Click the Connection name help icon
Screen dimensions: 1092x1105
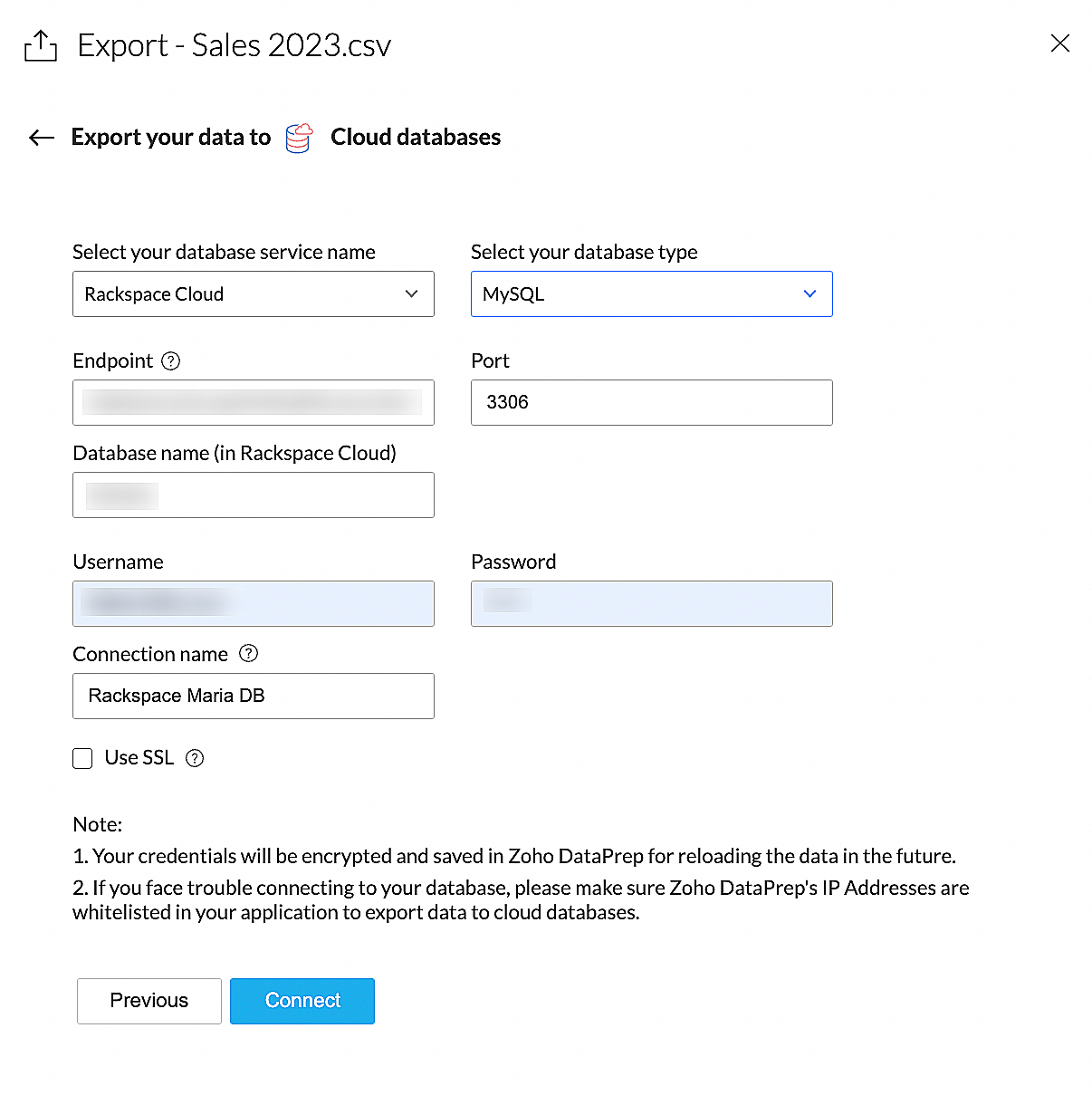pos(248,654)
